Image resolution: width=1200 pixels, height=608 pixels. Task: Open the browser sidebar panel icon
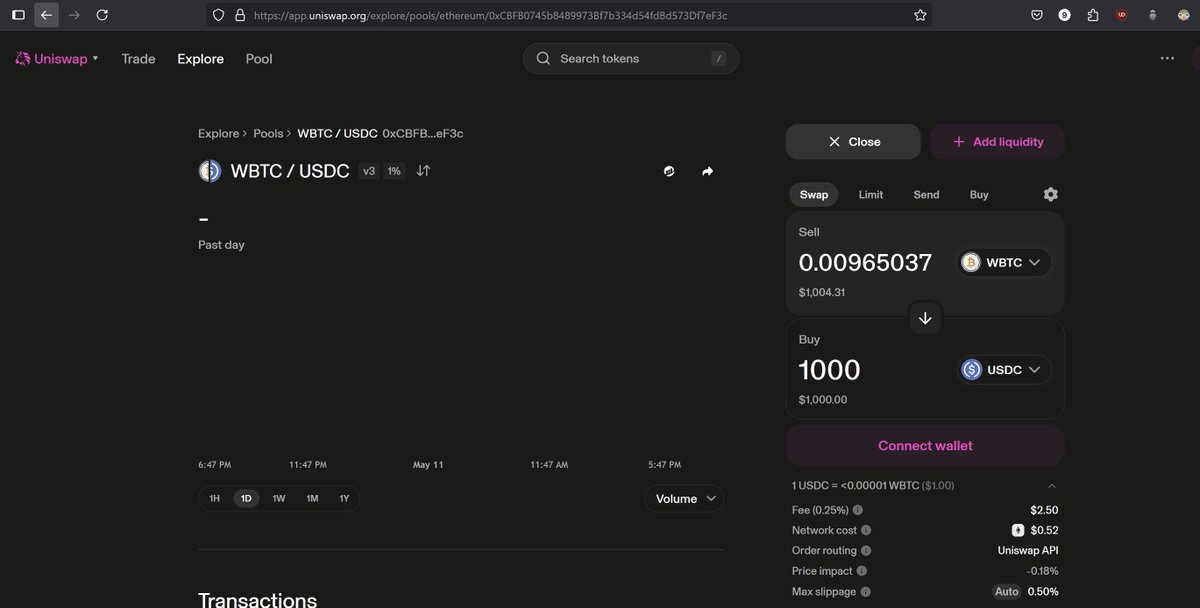tap(18, 15)
